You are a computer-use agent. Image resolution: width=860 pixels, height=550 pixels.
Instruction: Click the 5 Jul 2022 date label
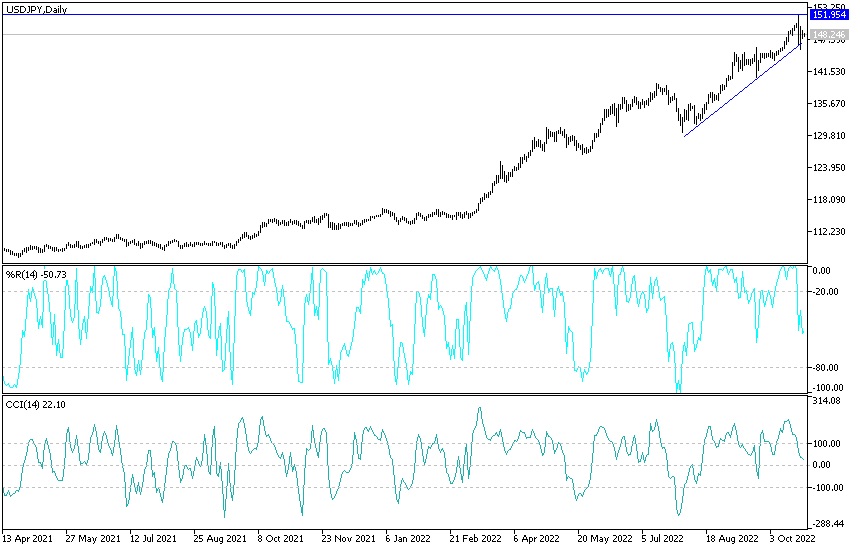point(663,538)
